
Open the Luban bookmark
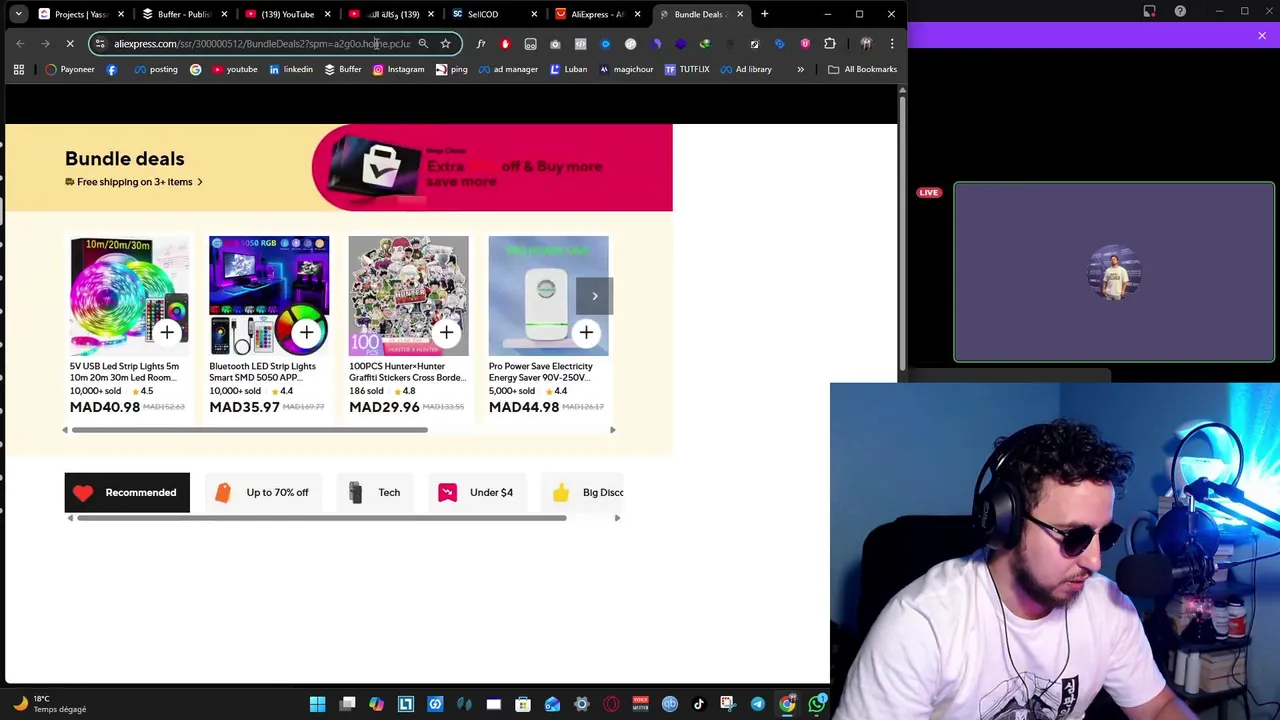pos(569,69)
